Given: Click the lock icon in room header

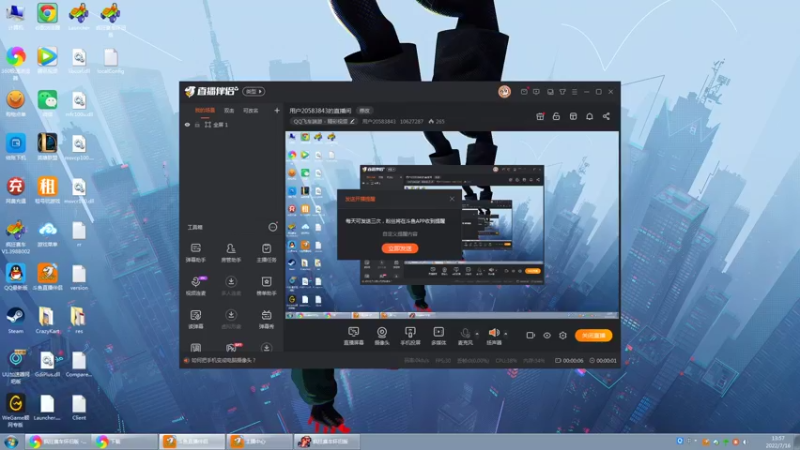Looking at the screenshot, I should click(556, 116).
